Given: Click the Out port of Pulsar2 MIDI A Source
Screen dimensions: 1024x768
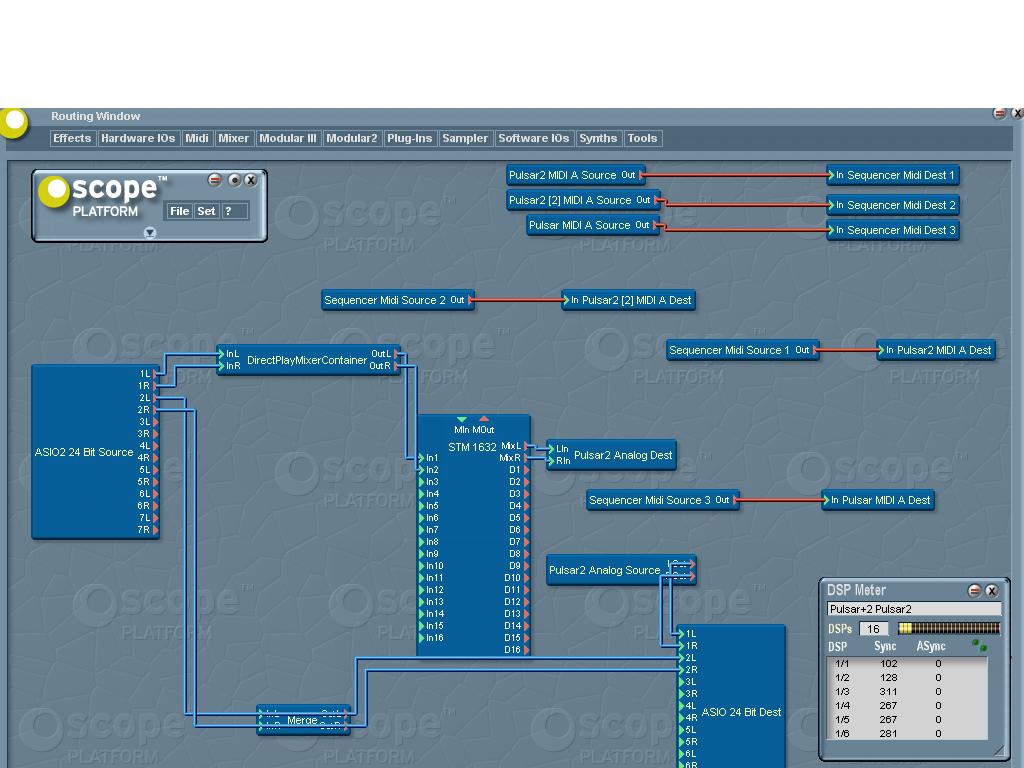Looking at the screenshot, I should click(642, 175).
